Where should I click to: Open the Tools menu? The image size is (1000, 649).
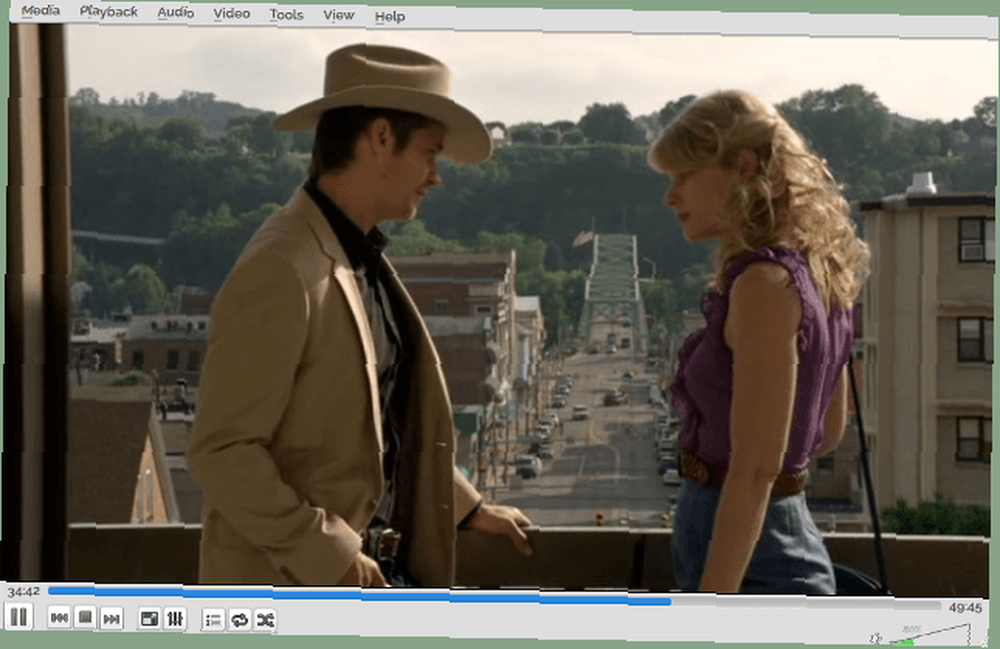point(286,15)
